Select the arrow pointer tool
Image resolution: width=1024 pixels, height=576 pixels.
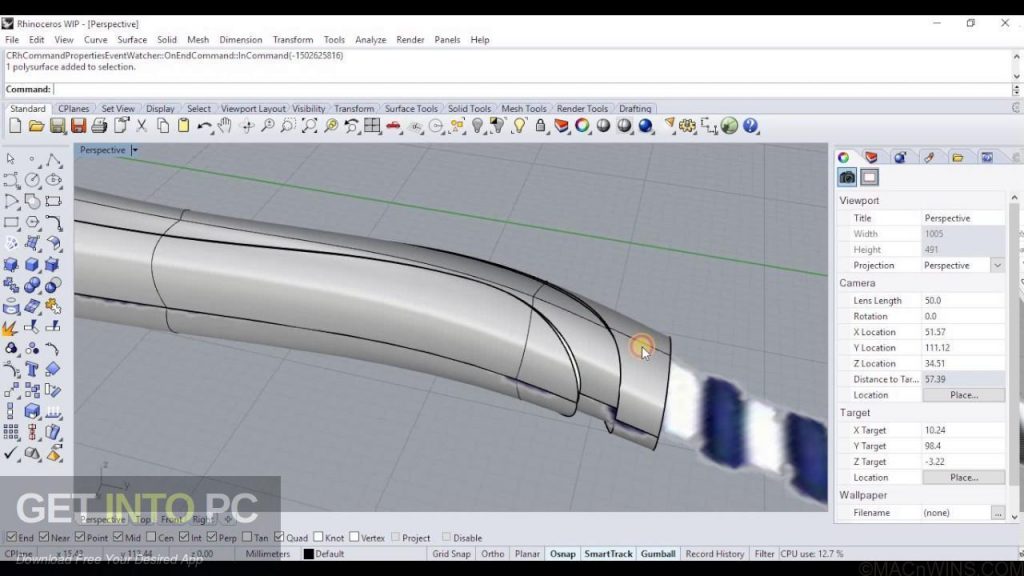[11, 159]
